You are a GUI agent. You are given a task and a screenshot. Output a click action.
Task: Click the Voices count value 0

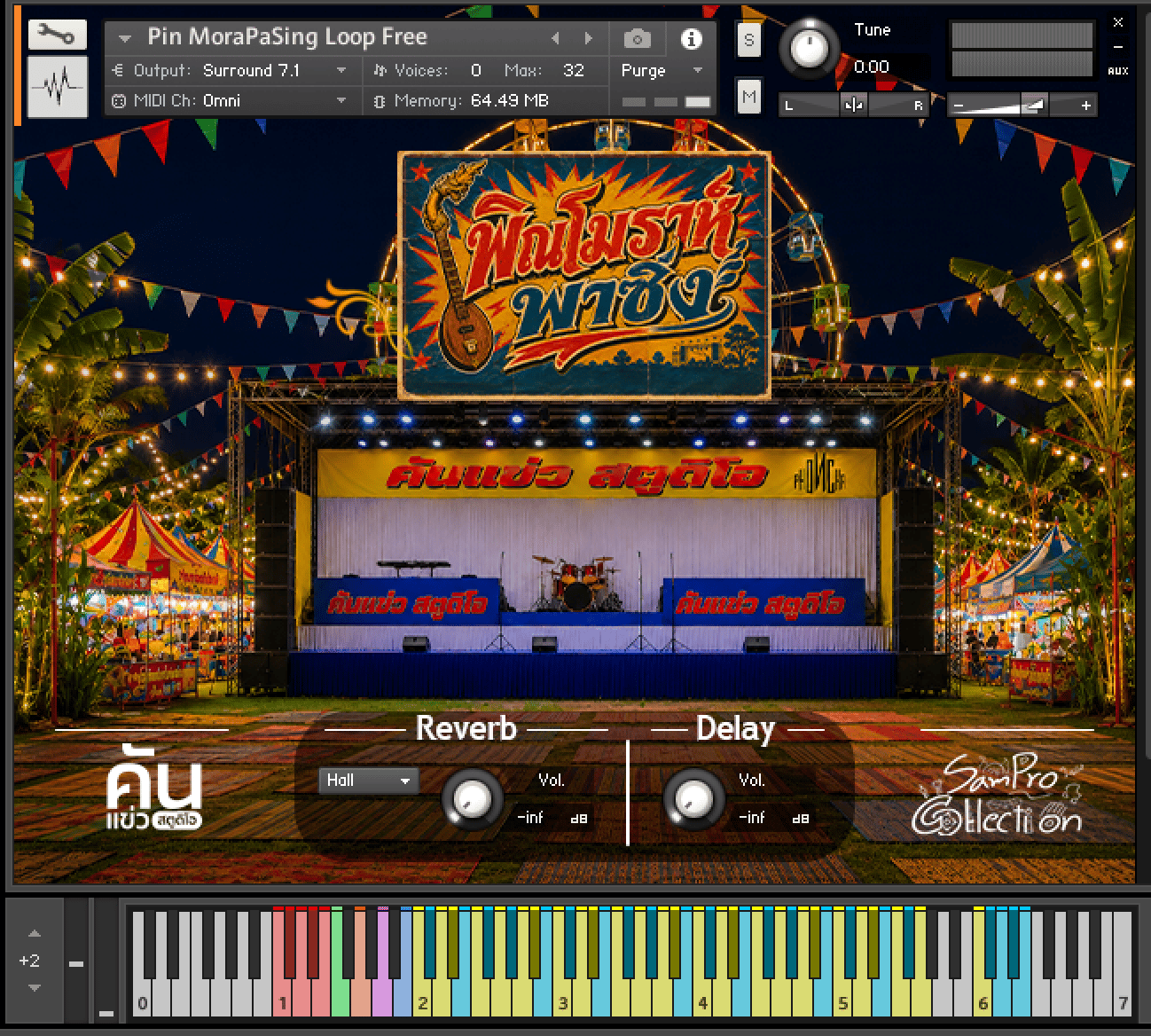pyautogui.click(x=476, y=70)
